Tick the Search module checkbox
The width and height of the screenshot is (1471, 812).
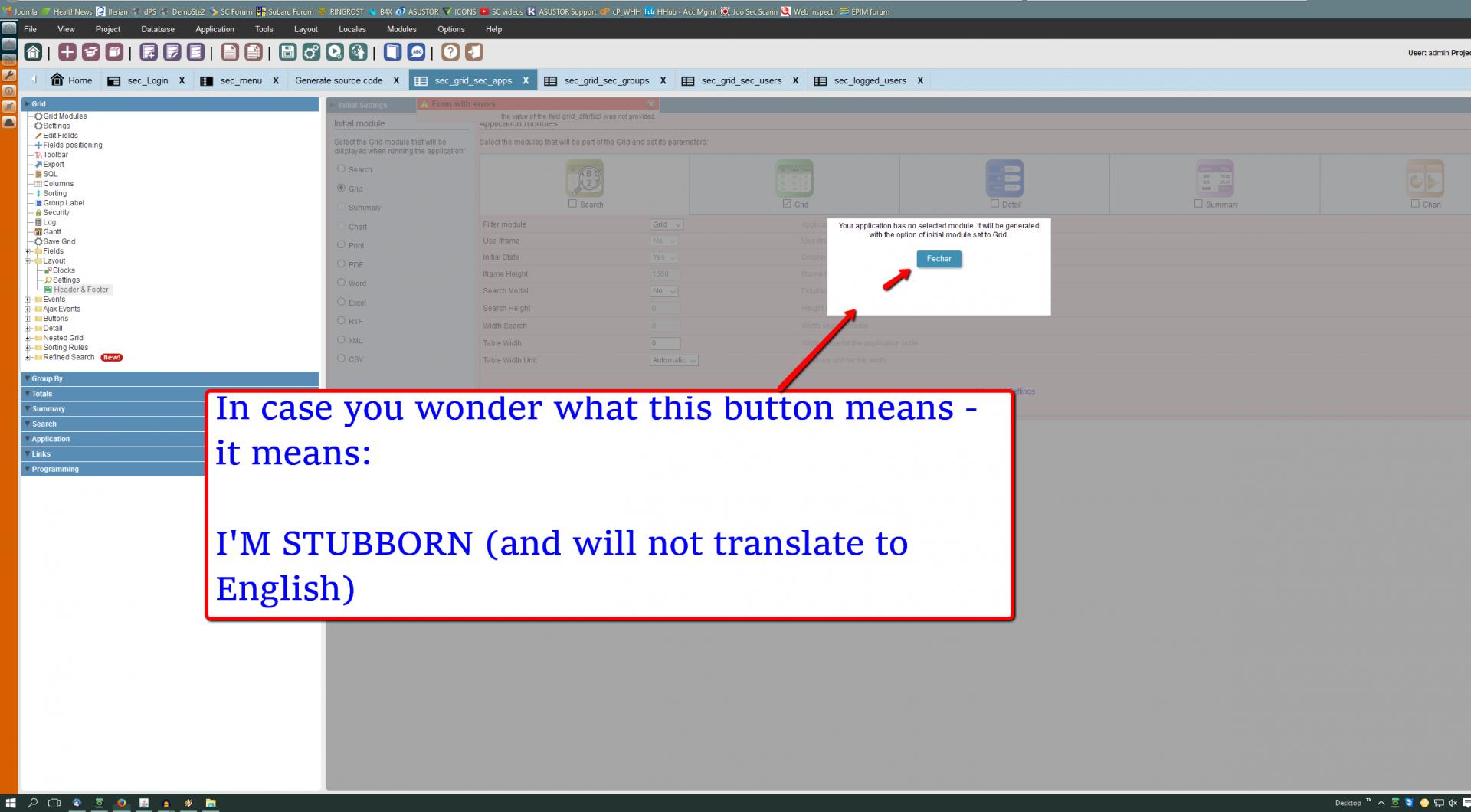click(x=573, y=204)
